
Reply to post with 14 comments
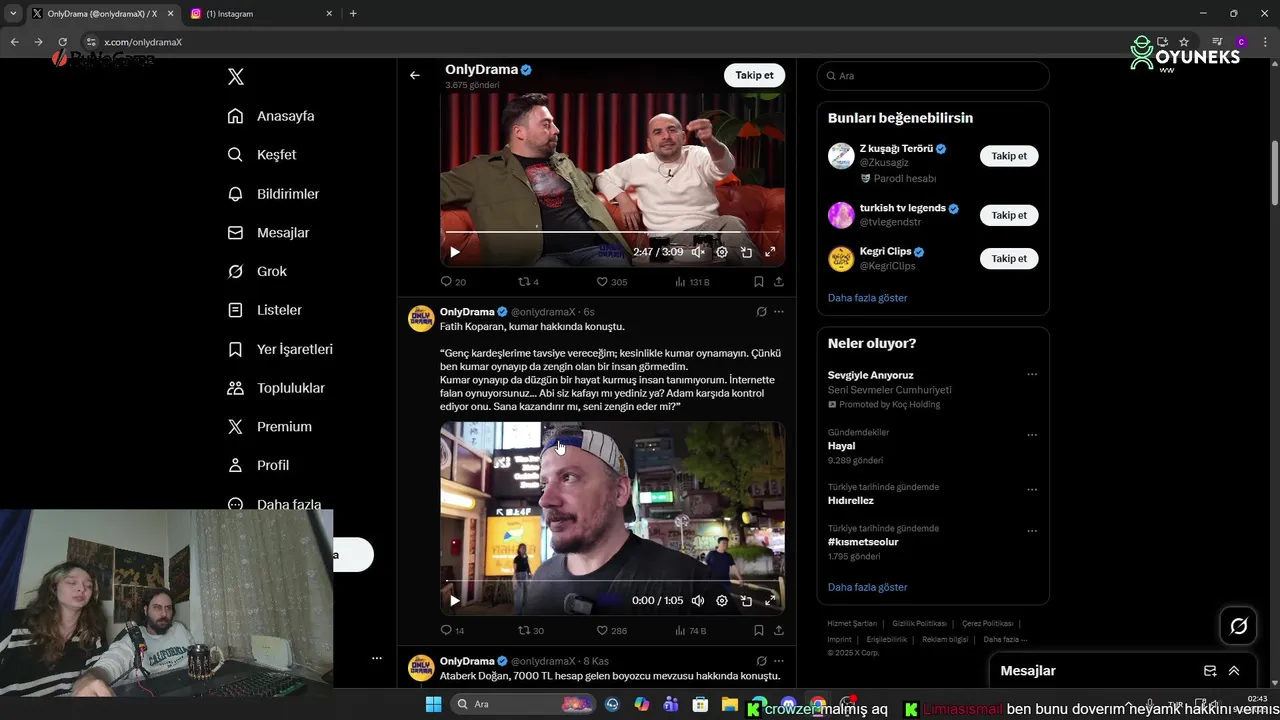coord(453,631)
